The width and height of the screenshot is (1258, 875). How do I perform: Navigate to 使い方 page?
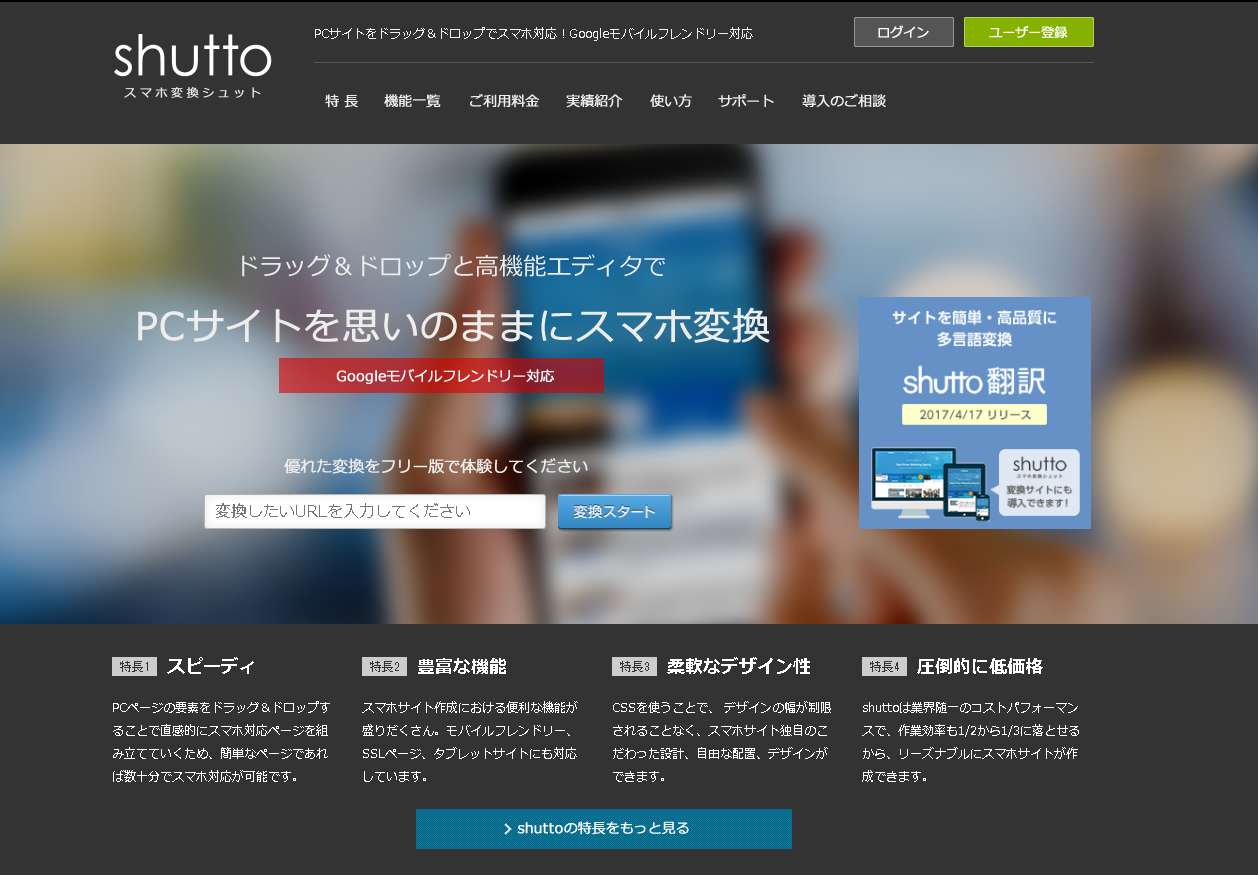pyautogui.click(x=670, y=101)
